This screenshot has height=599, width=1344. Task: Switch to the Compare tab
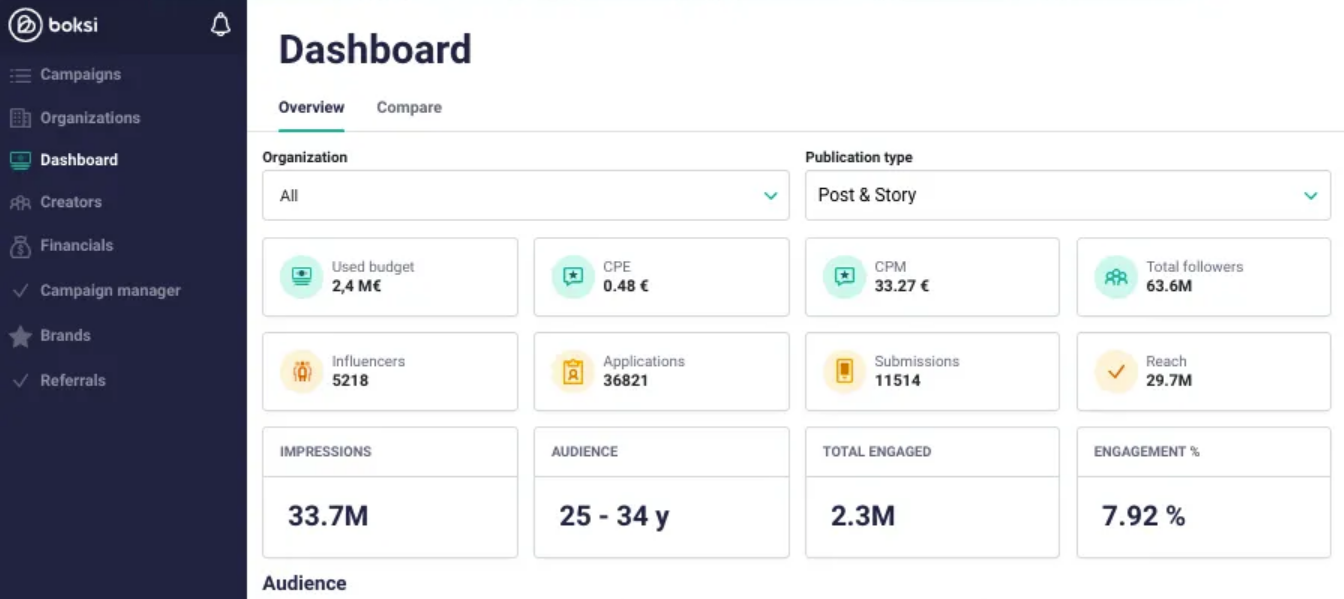pyautogui.click(x=409, y=107)
